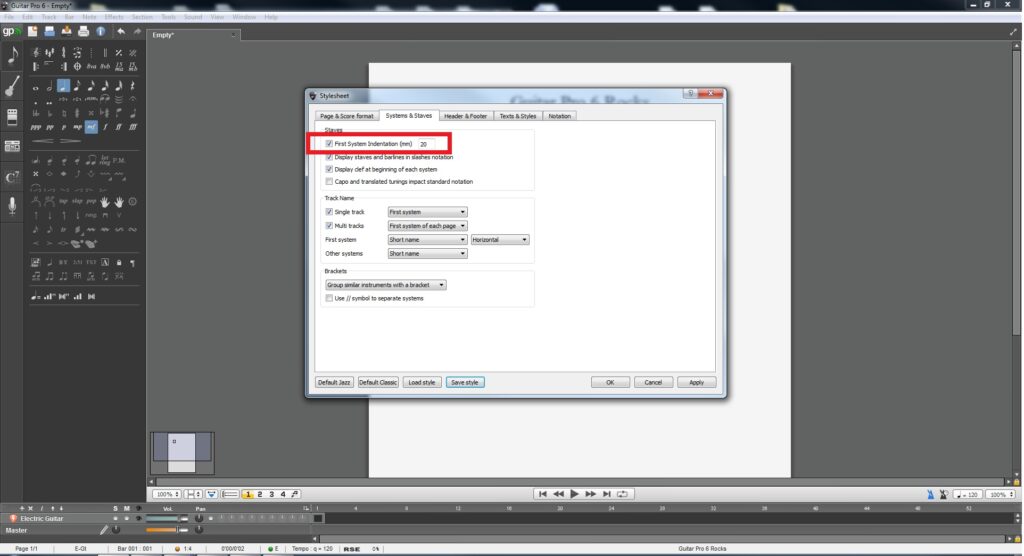The height and width of the screenshot is (556, 1024).
Task: Toggle display staves in slashes notation
Action: (x=329, y=157)
